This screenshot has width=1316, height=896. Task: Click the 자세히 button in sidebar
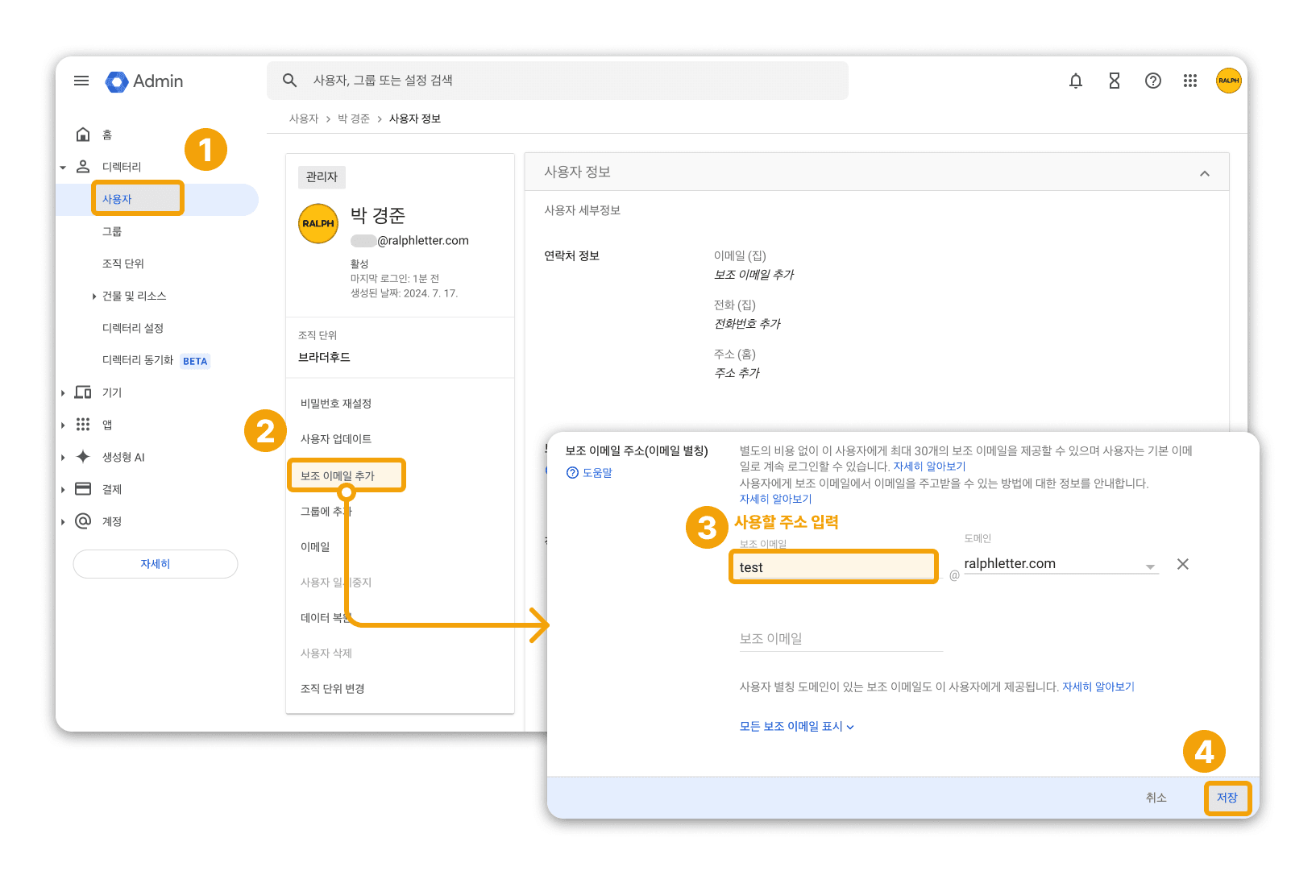(156, 564)
